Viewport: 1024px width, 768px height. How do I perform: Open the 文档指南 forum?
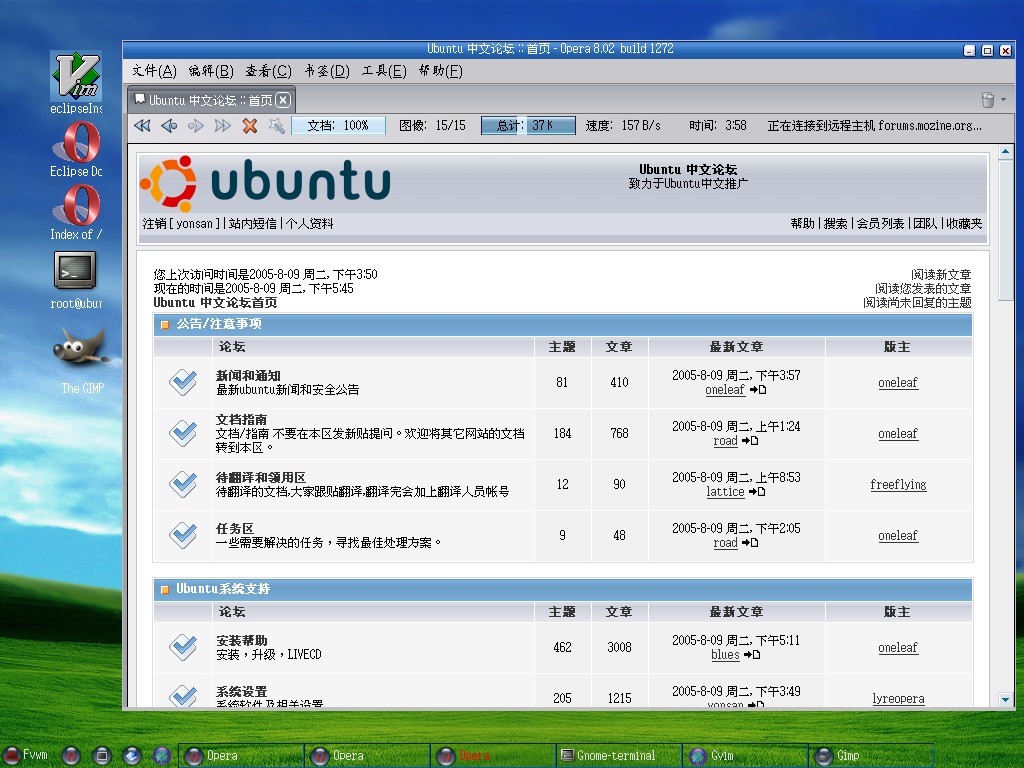tap(242, 419)
